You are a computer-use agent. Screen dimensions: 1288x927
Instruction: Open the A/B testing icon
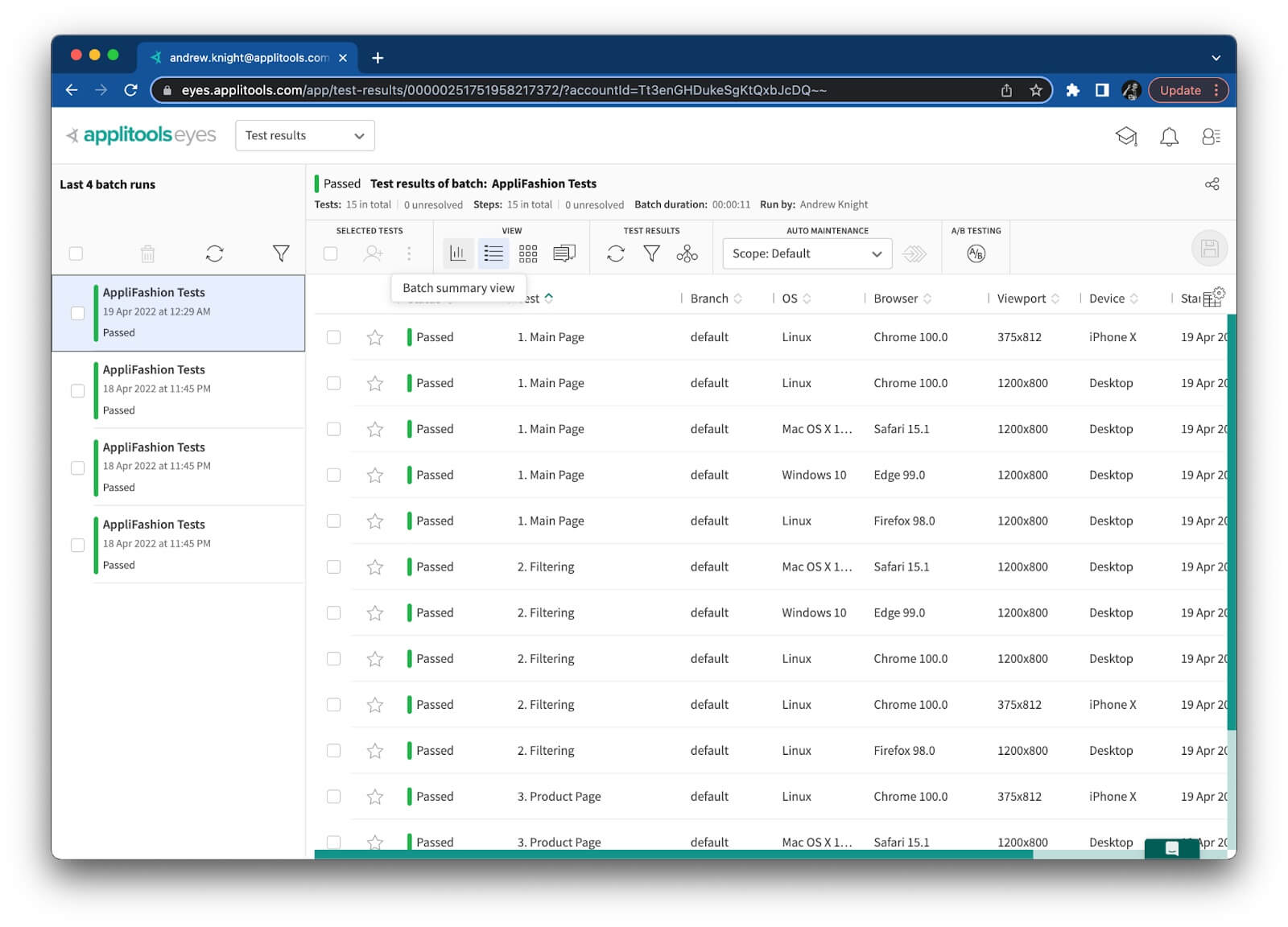[976, 253]
